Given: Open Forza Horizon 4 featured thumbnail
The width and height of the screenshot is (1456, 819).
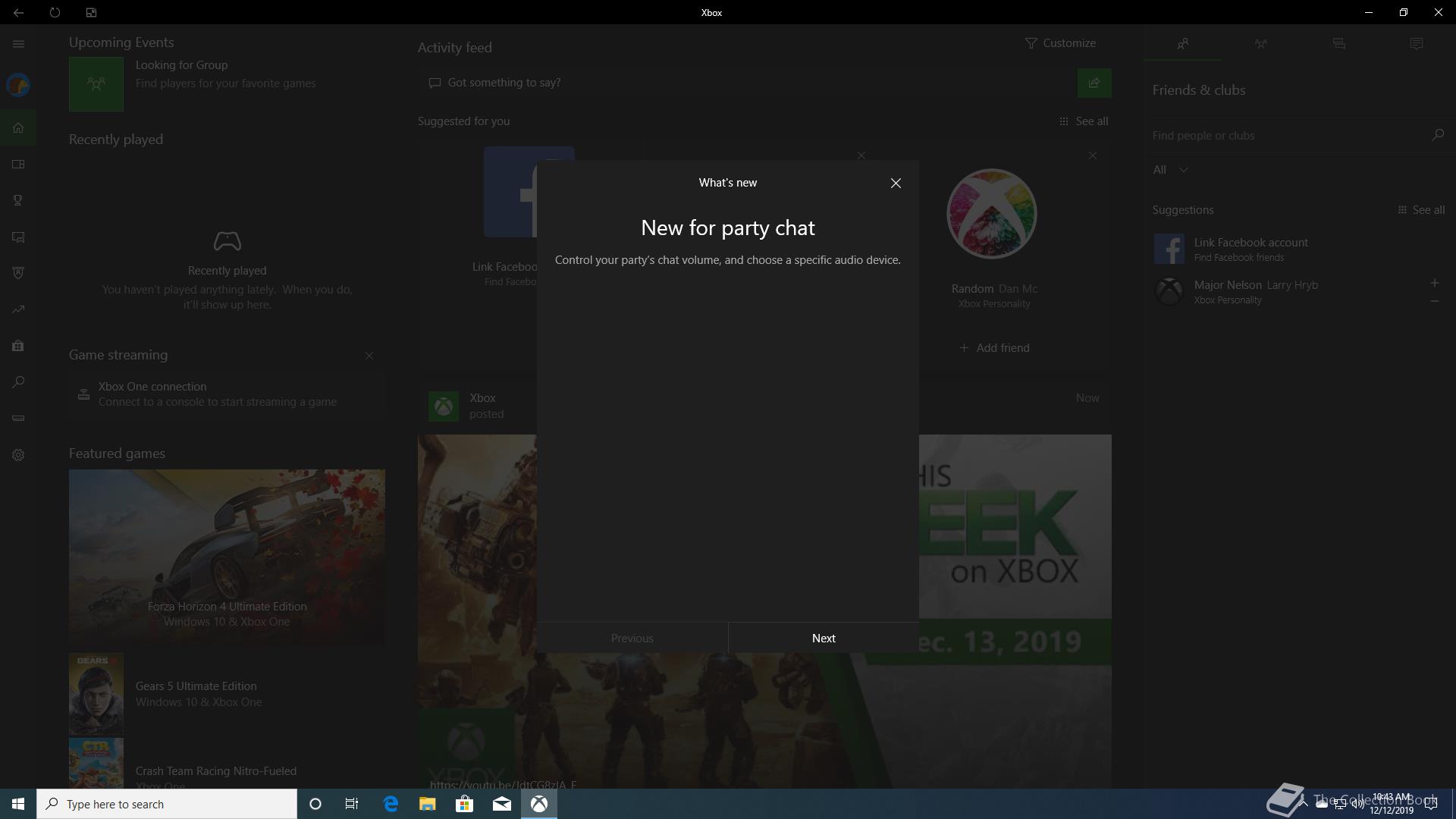Looking at the screenshot, I should [227, 557].
